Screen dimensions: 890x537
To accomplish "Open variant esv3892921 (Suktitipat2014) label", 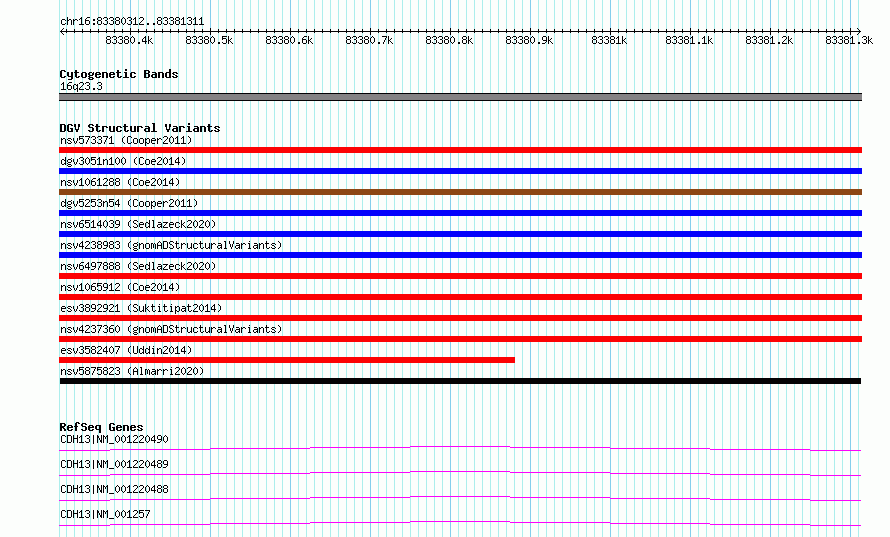I will pyautogui.click(x=141, y=308).
